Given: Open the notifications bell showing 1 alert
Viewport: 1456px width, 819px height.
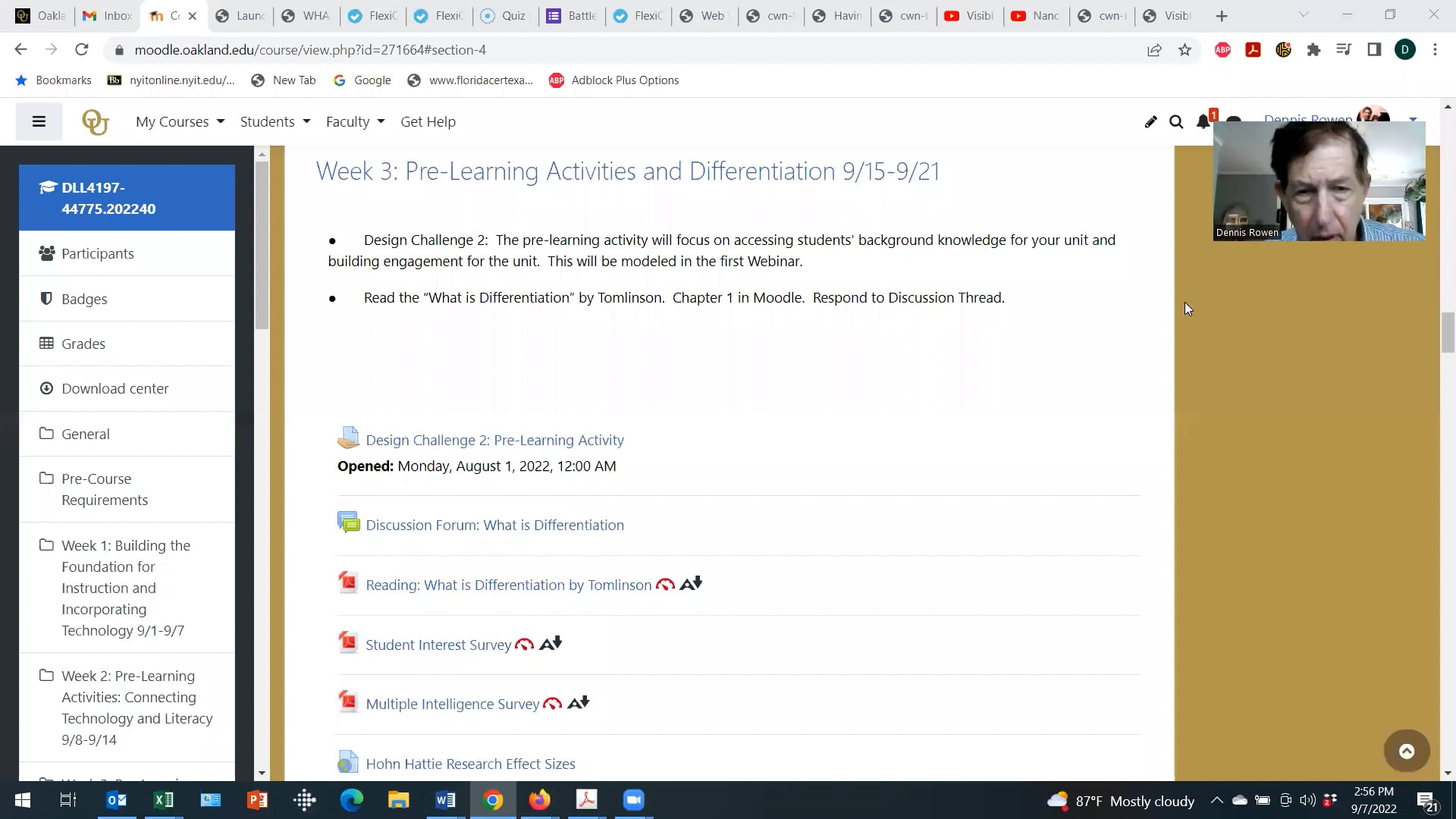Looking at the screenshot, I should tap(1203, 121).
